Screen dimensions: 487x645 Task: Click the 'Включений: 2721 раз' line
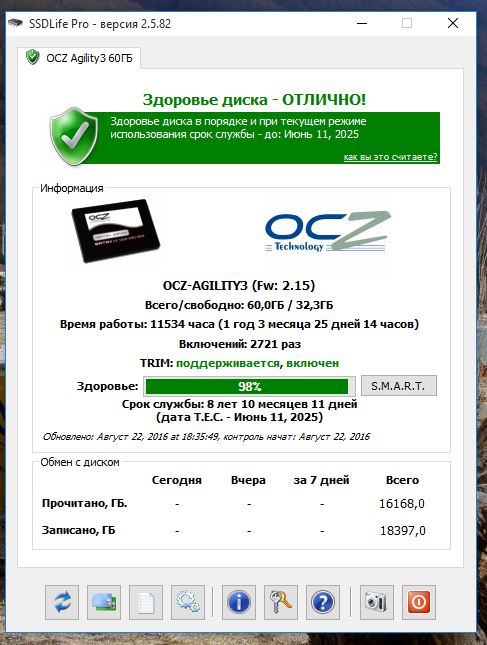pyautogui.click(x=240, y=344)
